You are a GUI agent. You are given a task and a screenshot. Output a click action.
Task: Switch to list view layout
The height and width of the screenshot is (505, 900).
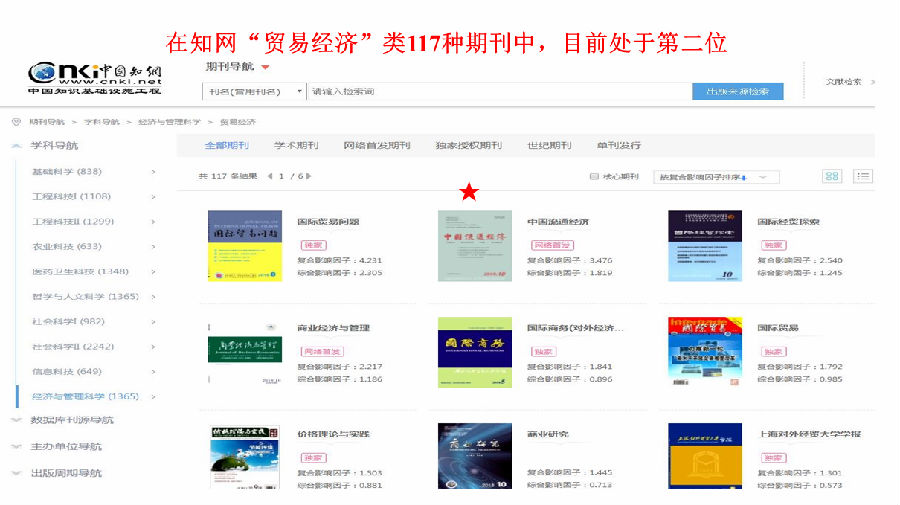tap(863, 176)
